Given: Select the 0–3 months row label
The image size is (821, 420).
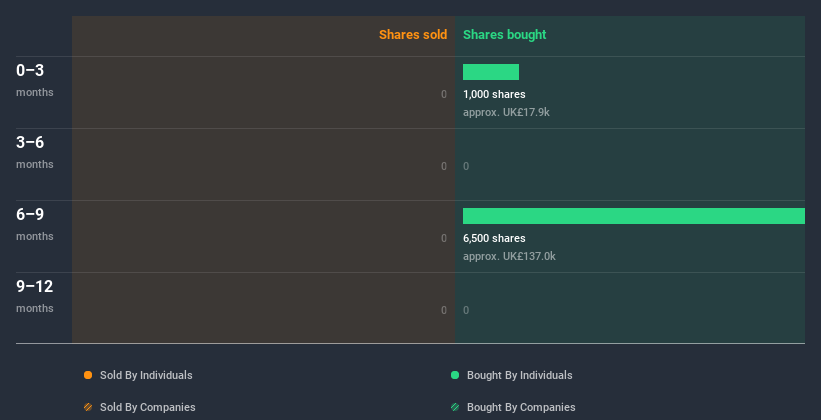Looking at the screenshot, I should [x=35, y=80].
